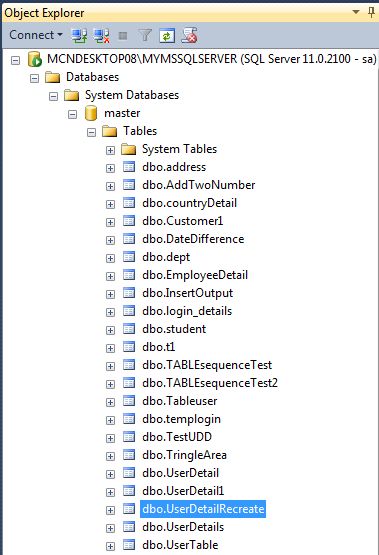Select the dbo.UserDetails table
The height and width of the screenshot is (555, 379).
click(x=183, y=527)
